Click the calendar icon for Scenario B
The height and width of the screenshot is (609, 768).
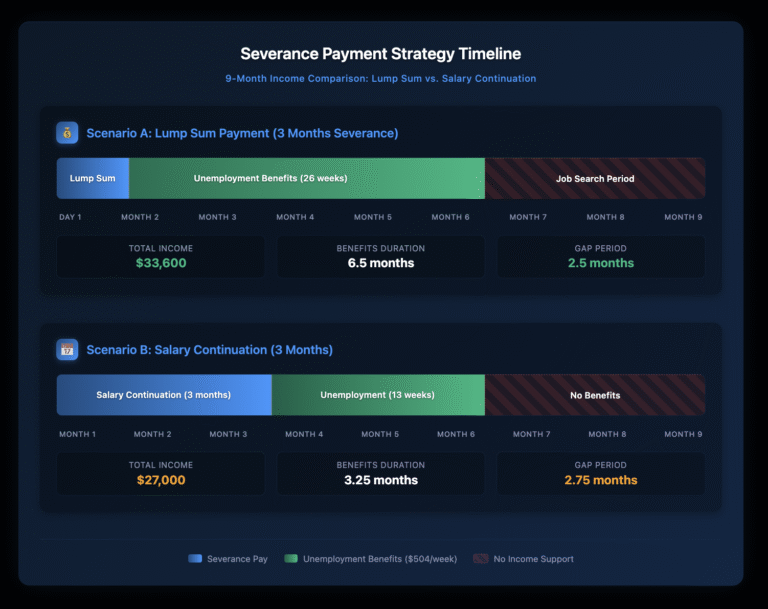pyautogui.click(x=67, y=350)
